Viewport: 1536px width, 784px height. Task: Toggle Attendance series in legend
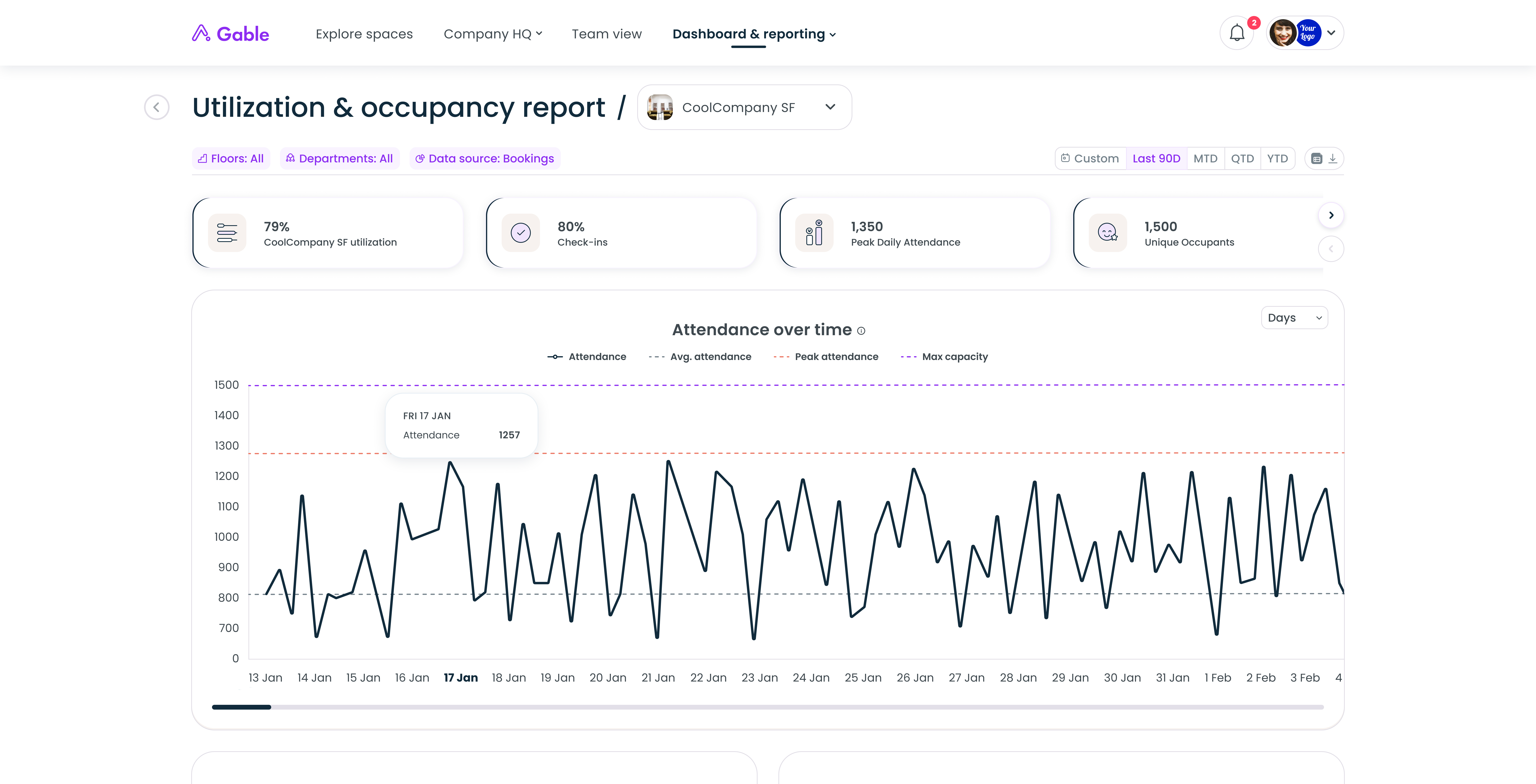click(x=587, y=357)
